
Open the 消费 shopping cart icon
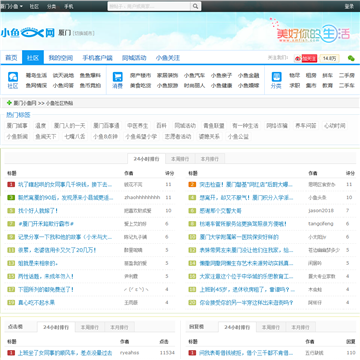(x=117, y=77)
